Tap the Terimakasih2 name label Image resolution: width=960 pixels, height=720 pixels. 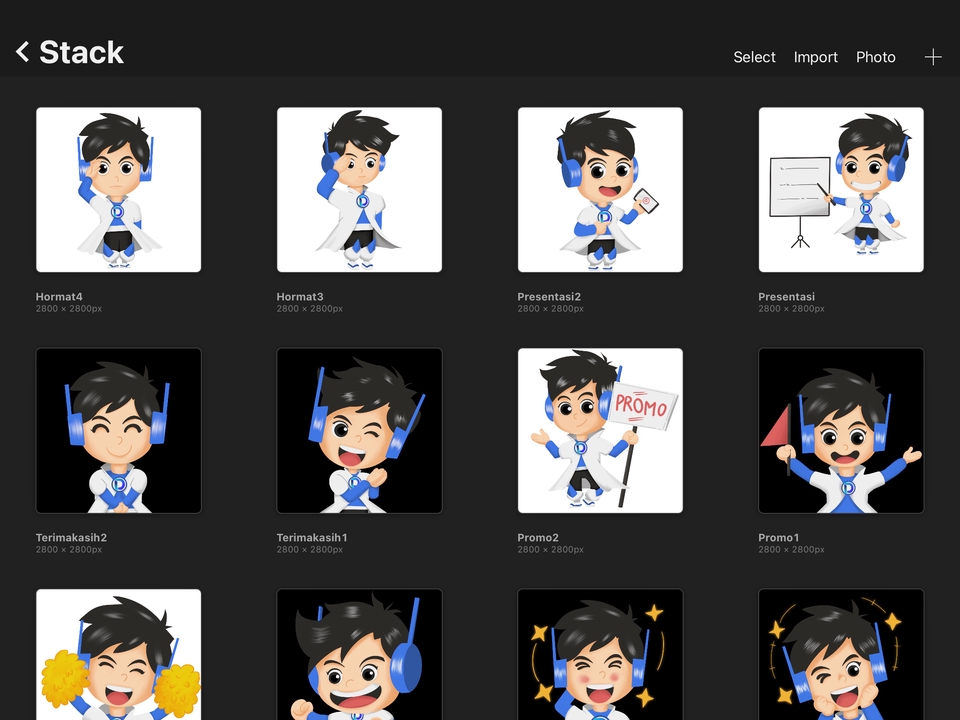click(71, 538)
